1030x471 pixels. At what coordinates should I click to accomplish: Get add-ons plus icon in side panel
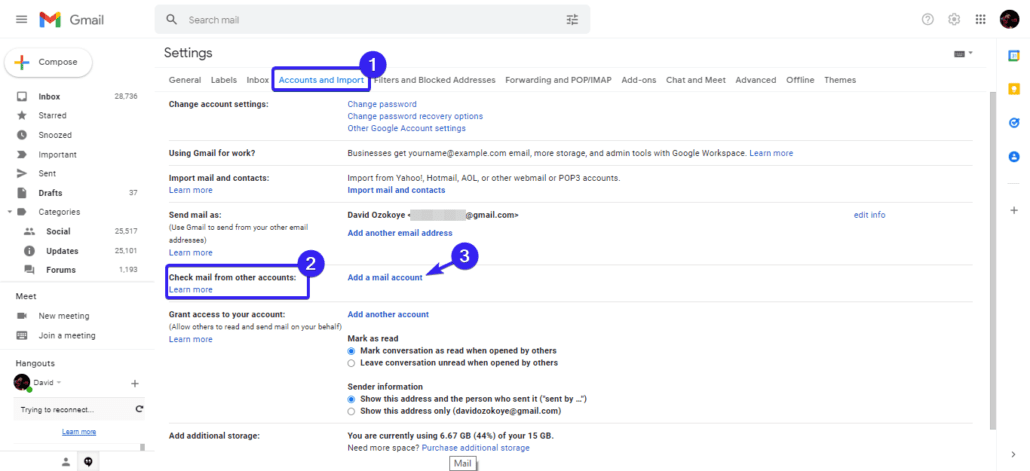[x=1014, y=210]
